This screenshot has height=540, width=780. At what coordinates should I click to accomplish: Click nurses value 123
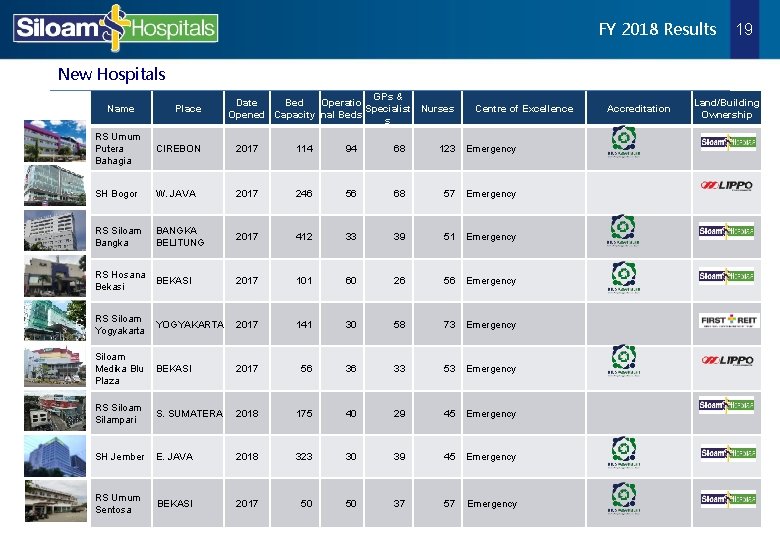point(447,149)
